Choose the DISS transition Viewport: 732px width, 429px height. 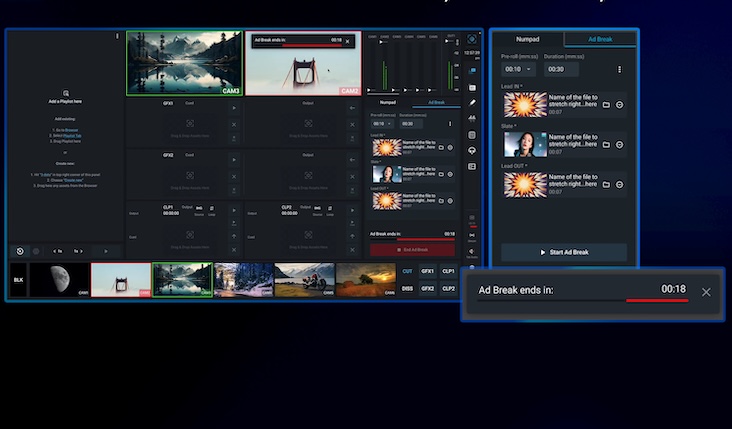[x=407, y=288]
